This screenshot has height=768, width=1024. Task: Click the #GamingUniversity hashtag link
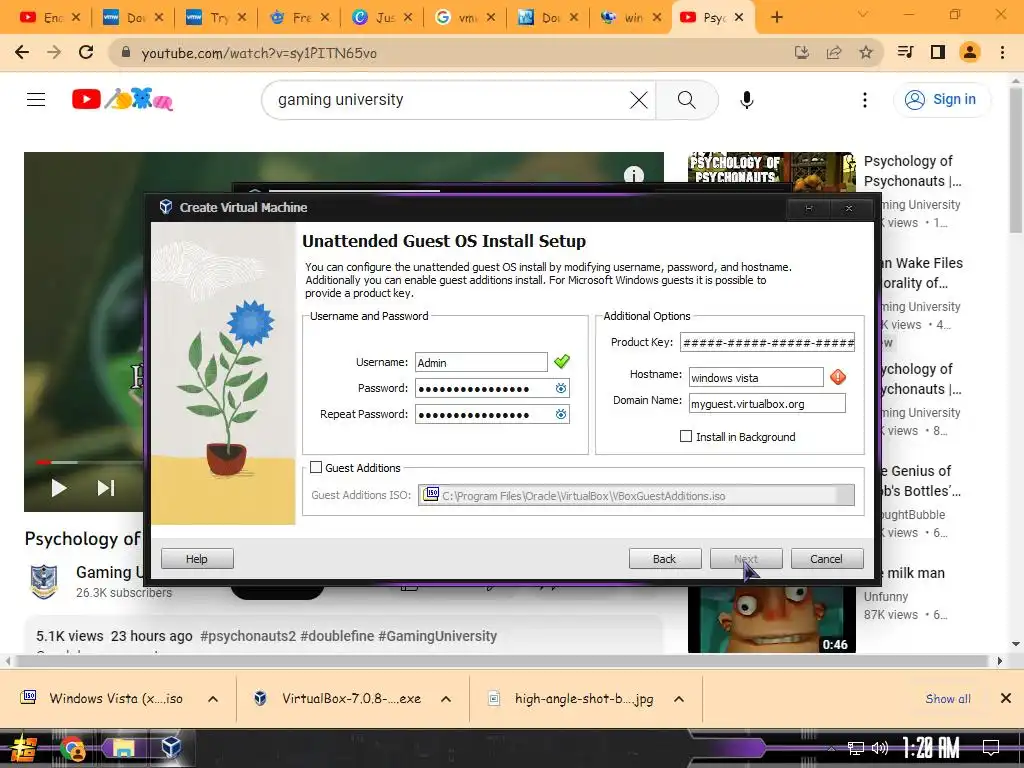[438, 636]
